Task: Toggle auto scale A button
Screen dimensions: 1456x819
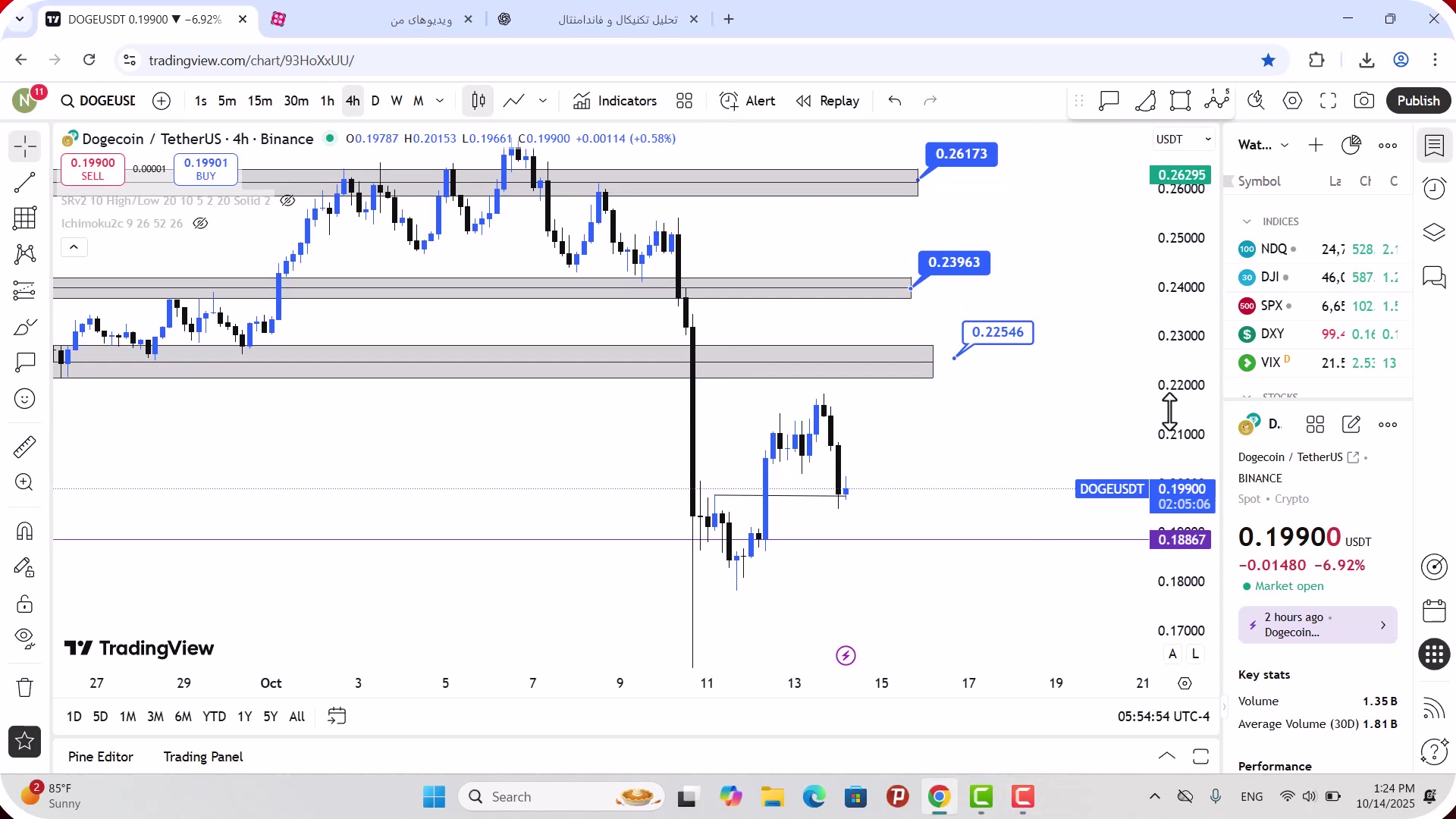Action: pyautogui.click(x=1172, y=654)
